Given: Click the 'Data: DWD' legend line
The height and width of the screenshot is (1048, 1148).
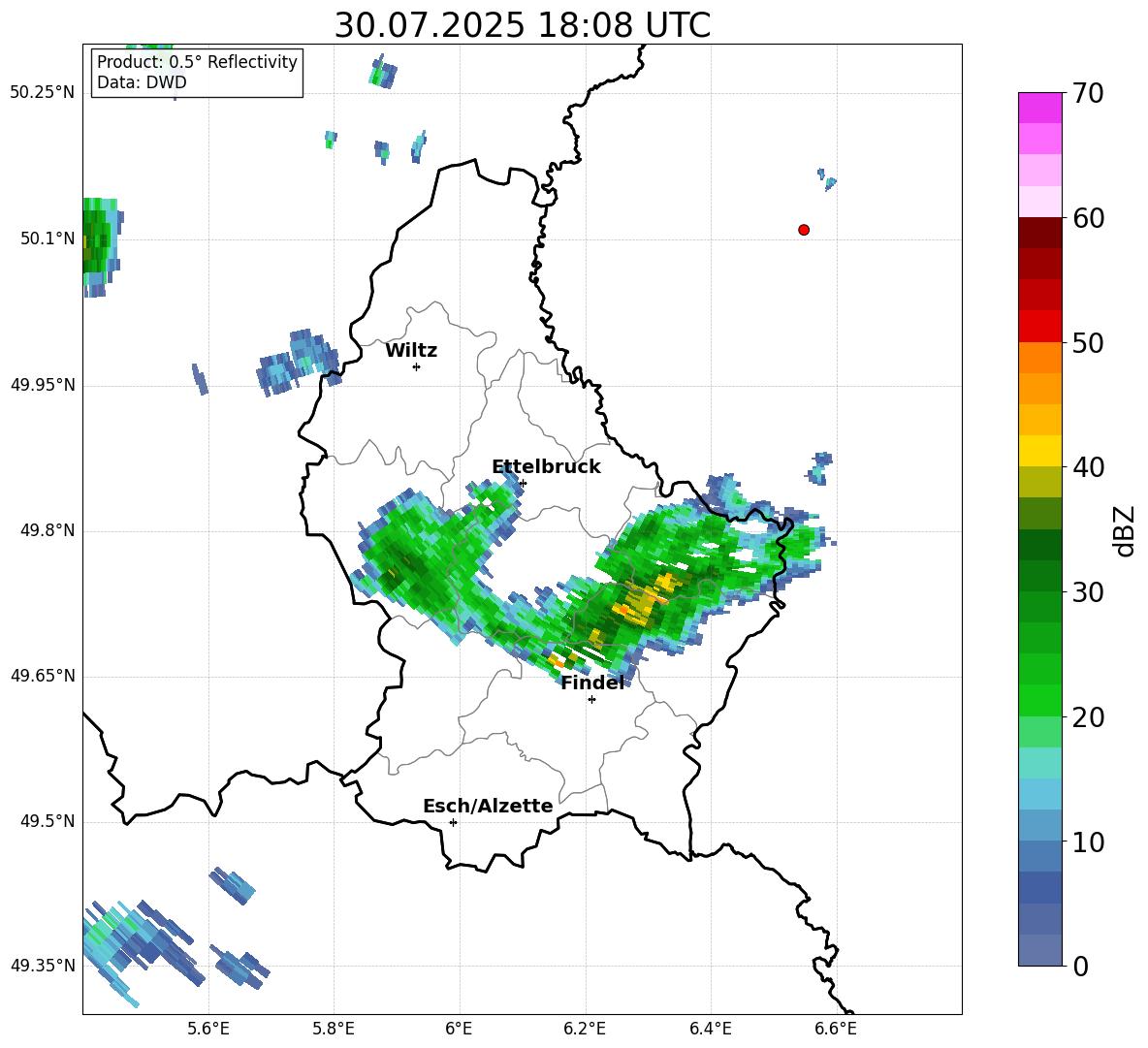Looking at the screenshot, I should click(x=142, y=82).
